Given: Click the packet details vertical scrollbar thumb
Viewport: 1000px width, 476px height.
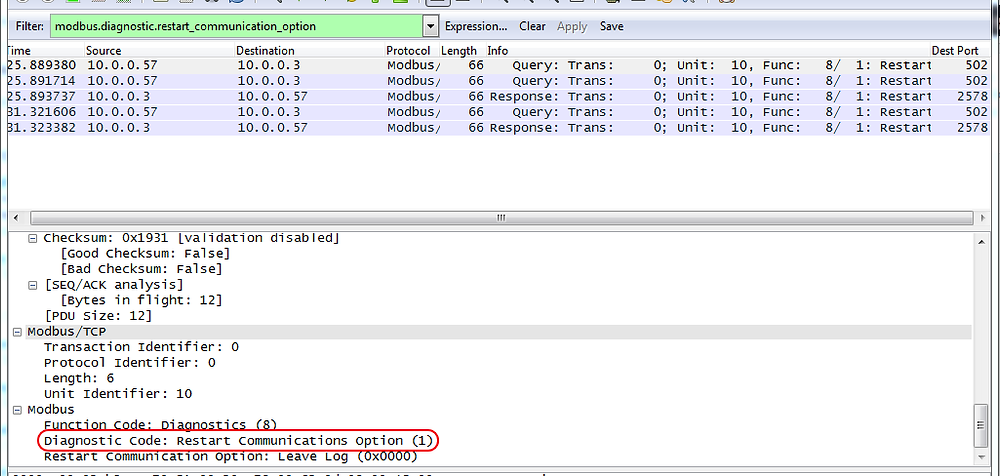Looking at the screenshot, I should click(982, 426).
